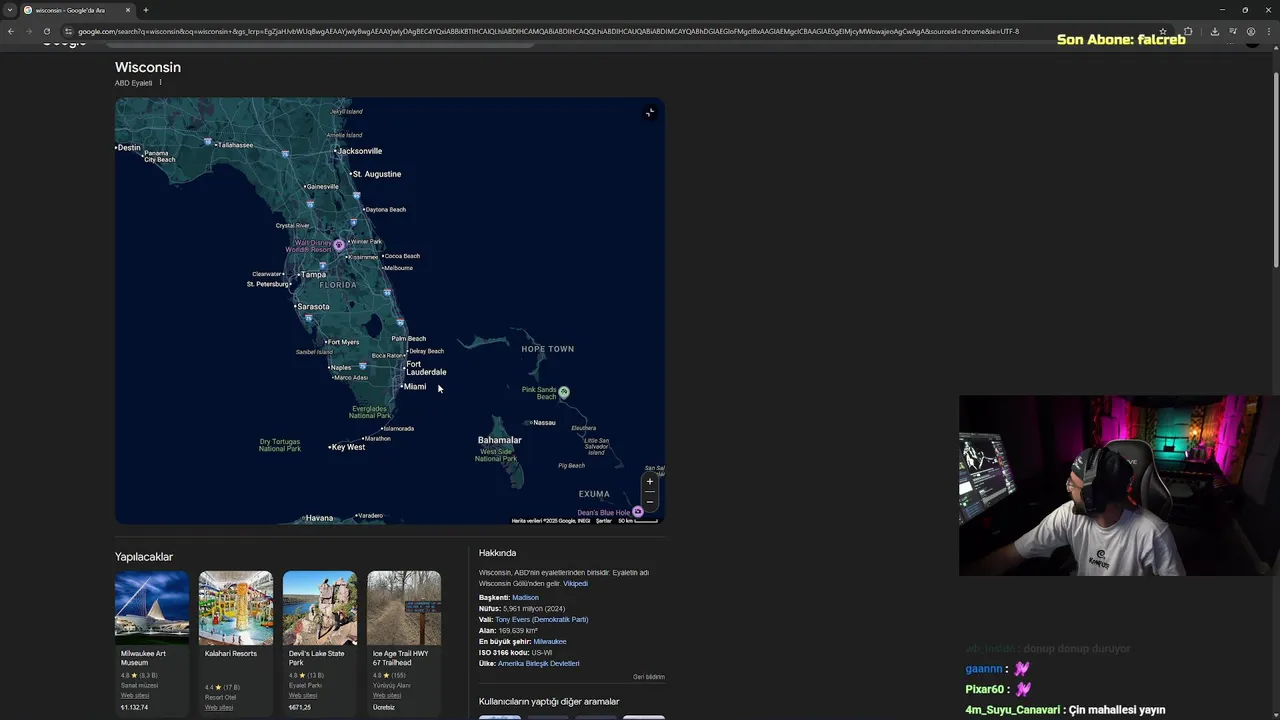Viewport: 1280px width, 720px height.
Task: Click the Wisconsin heading title
Action: point(148,67)
